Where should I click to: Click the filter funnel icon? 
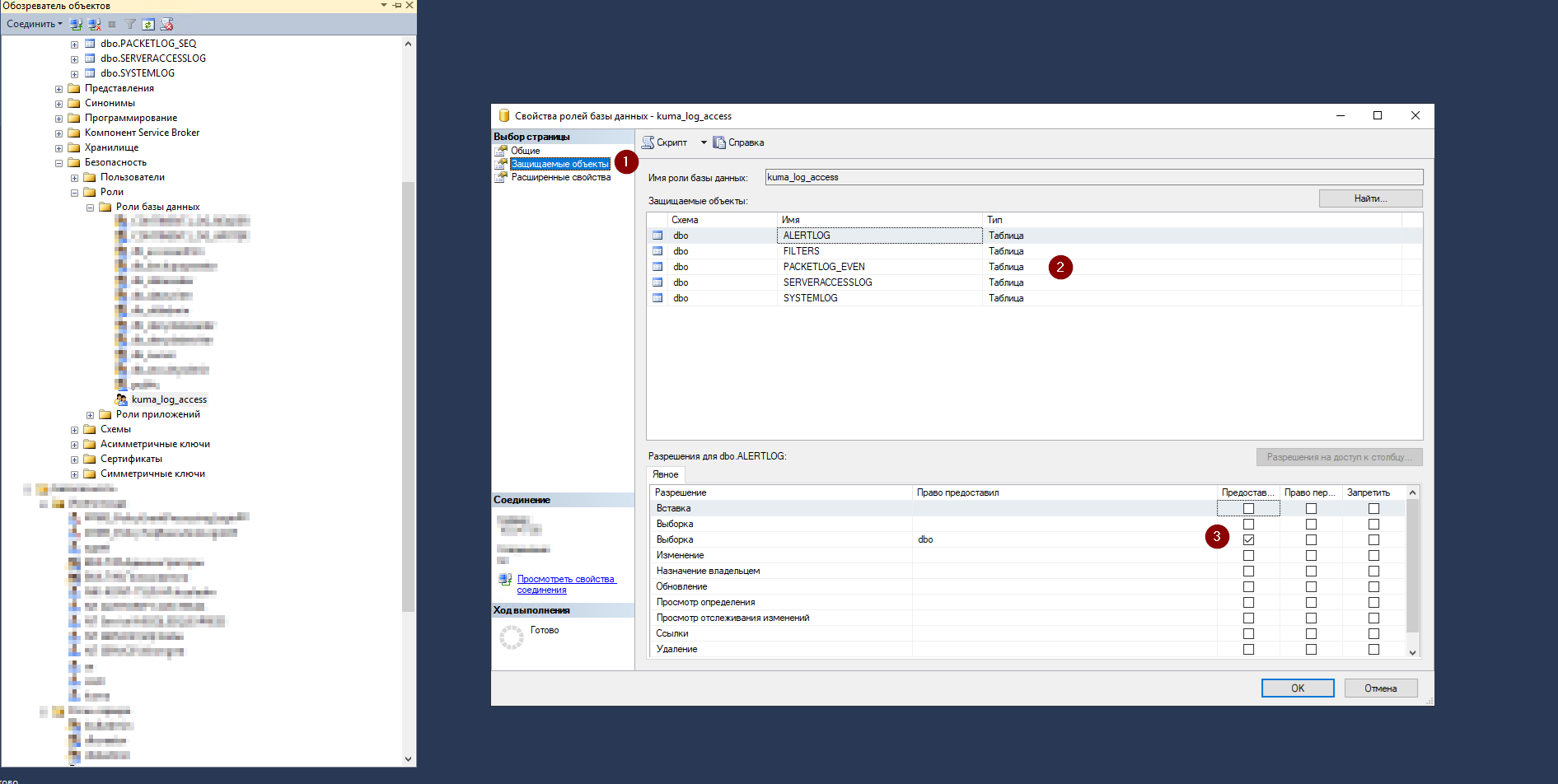(130, 24)
